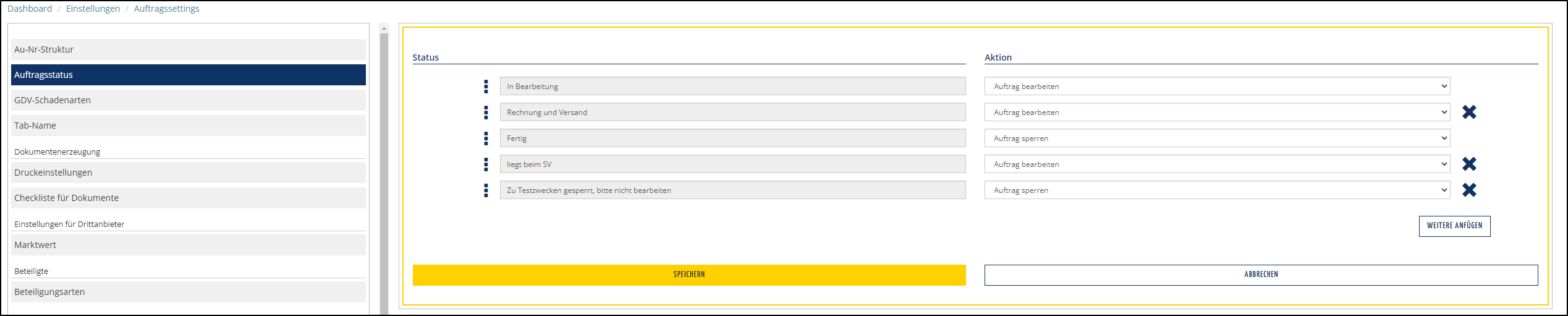1568x316 pixels.
Task: Delete the Zu Testzwecken gesperrt status row
Action: 1469,190
